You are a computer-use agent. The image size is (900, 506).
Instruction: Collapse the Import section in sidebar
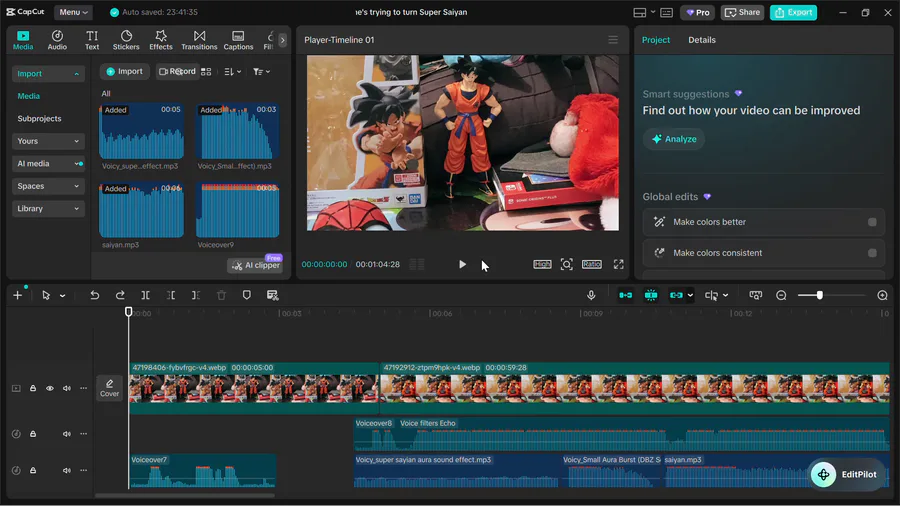48,73
